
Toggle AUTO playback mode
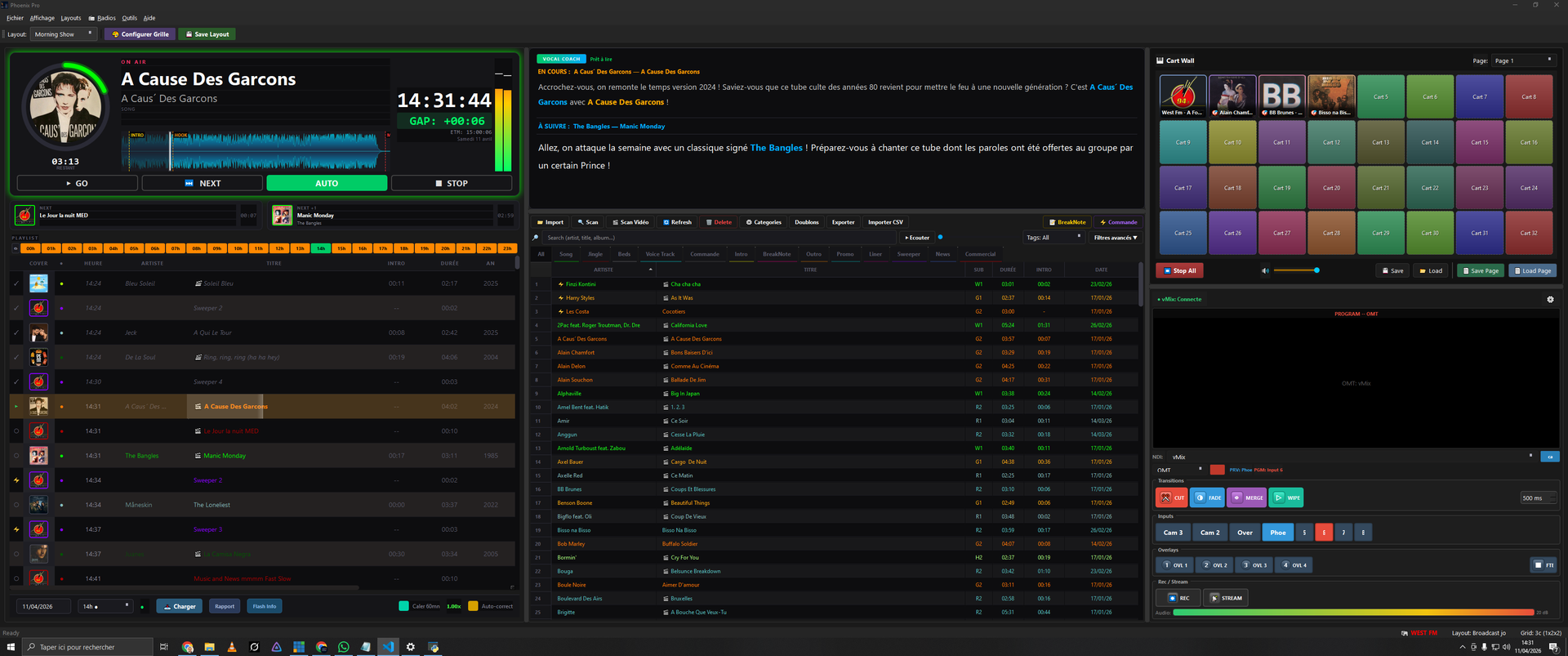pos(327,184)
